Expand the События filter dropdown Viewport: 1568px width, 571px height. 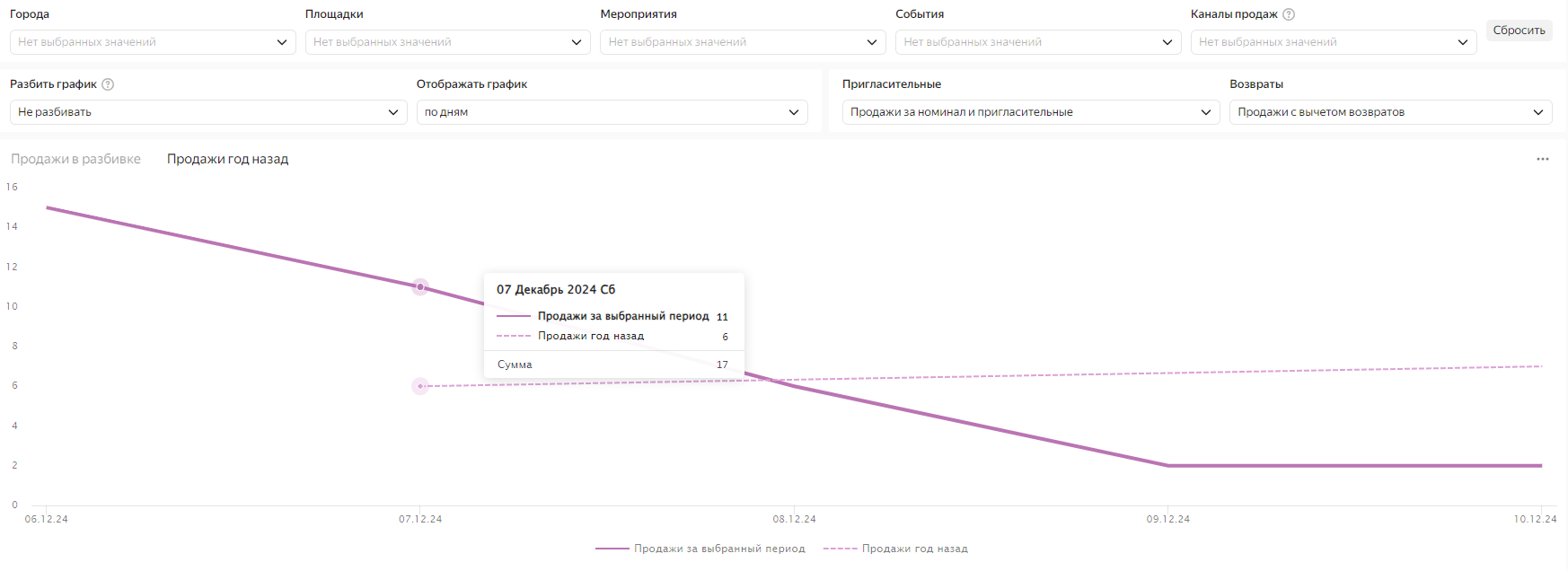click(1036, 42)
